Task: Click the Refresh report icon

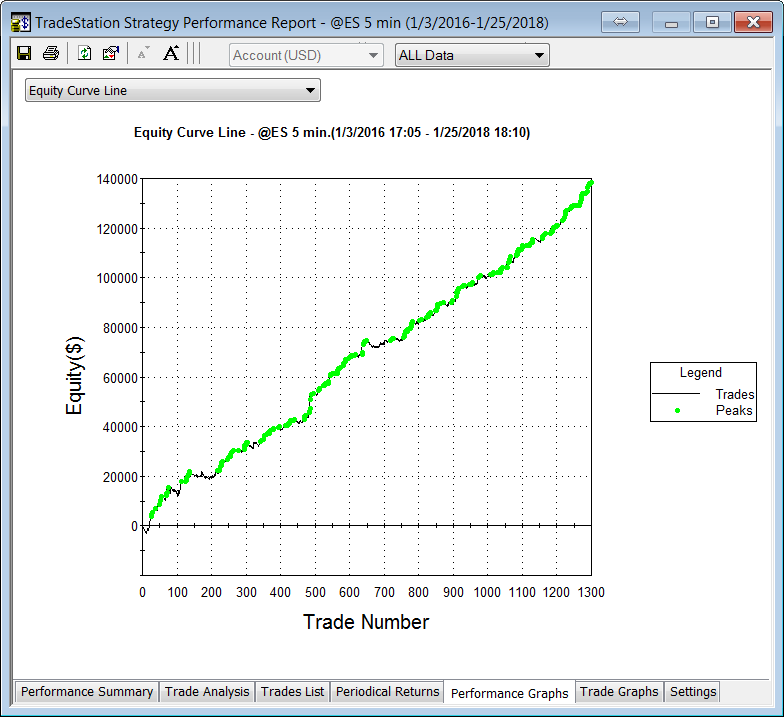Action: pyautogui.click(x=85, y=54)
